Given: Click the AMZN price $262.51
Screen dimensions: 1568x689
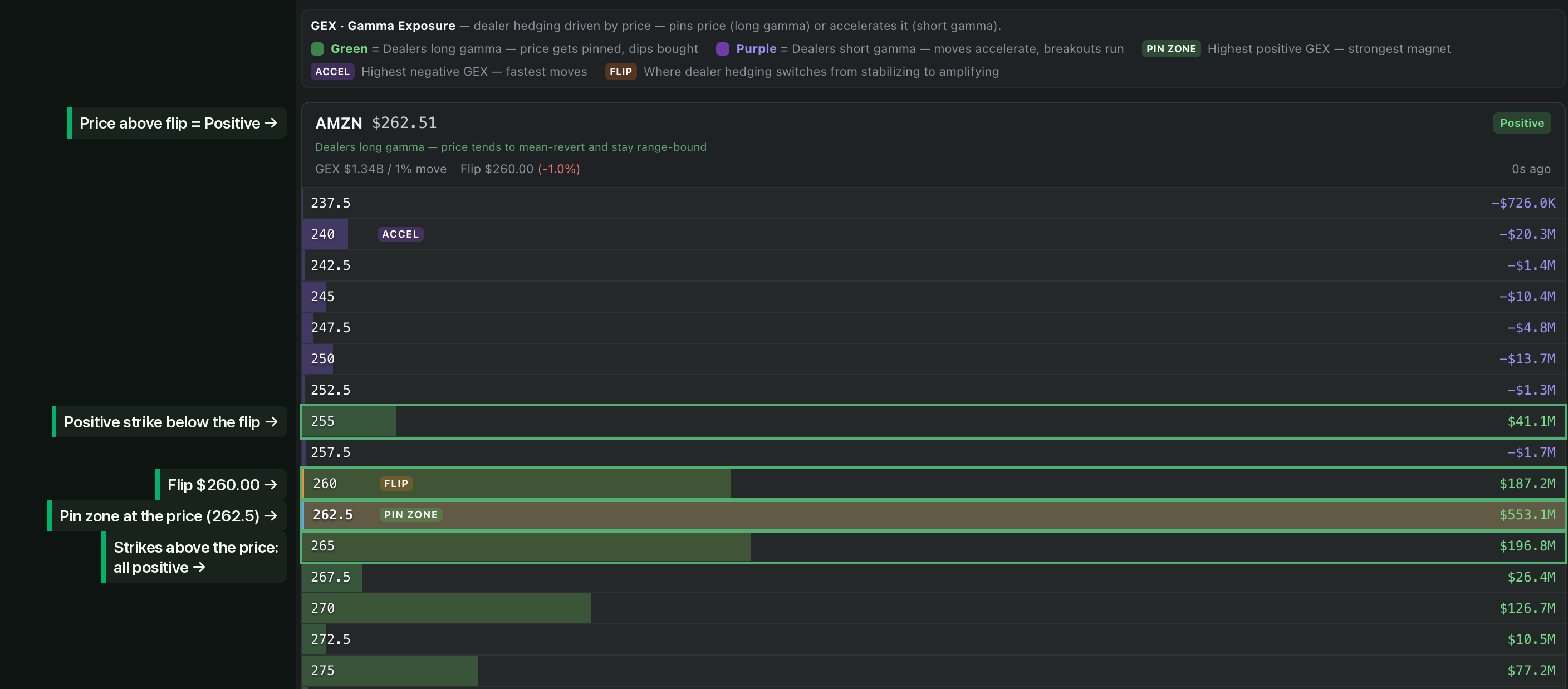Looking at the screenshot, I should (404, 123).
